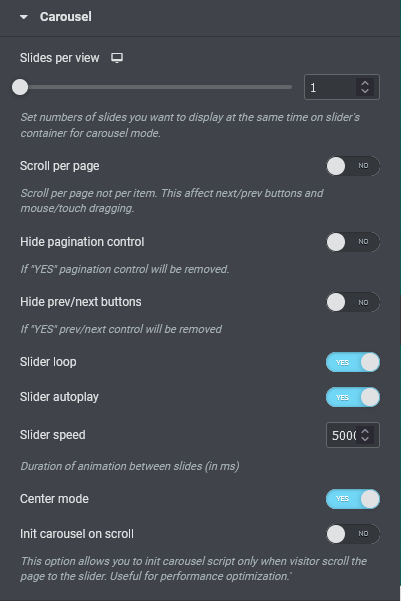This screenshot has width=401, height=601.
Task: Enable Init carousel on scroll switch
Action: coord(353,534)
